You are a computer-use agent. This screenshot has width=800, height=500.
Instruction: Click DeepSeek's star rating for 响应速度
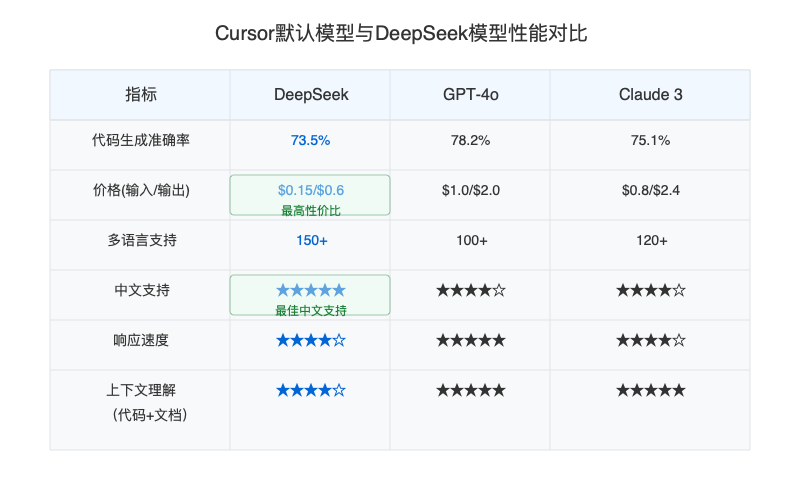tap(311, 340)
